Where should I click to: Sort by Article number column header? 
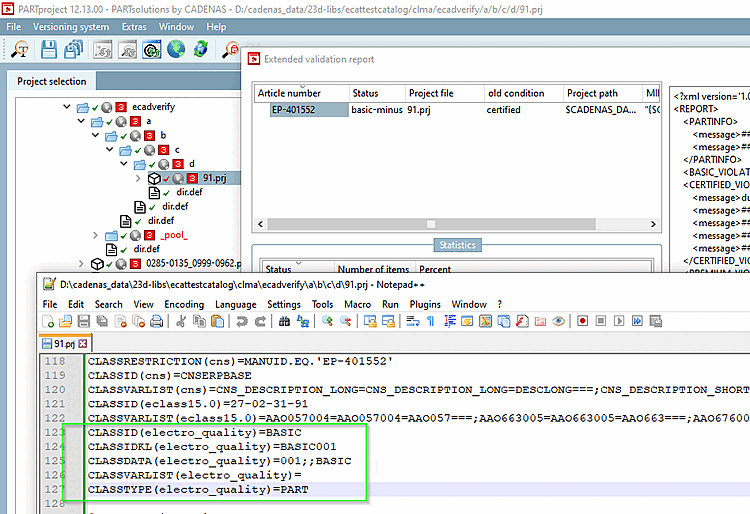(302, 93)
